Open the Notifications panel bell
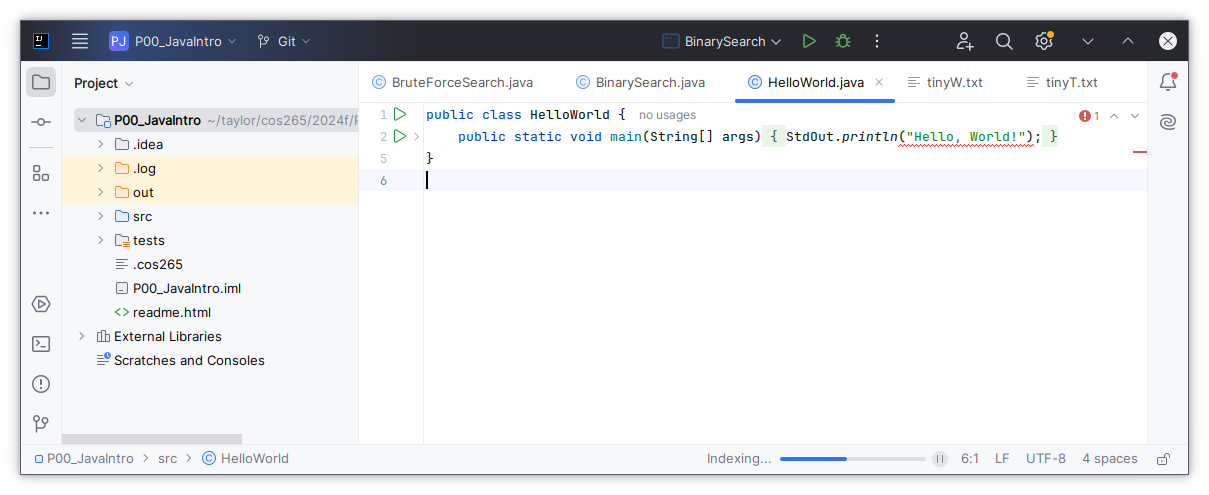1209x495 pixels. coord(1167,82)
